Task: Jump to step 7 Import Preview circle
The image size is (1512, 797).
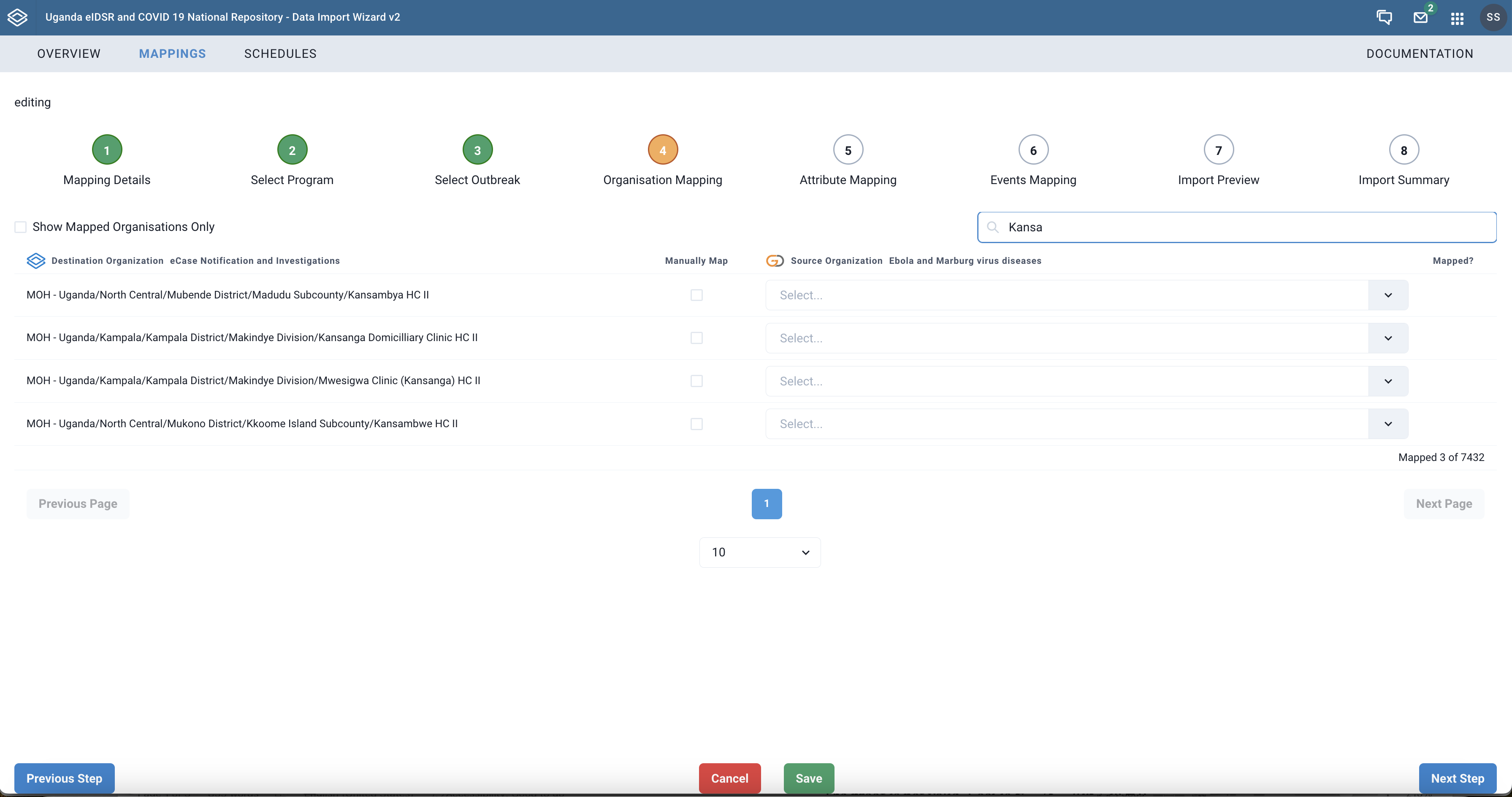Action: [1219, 150]
